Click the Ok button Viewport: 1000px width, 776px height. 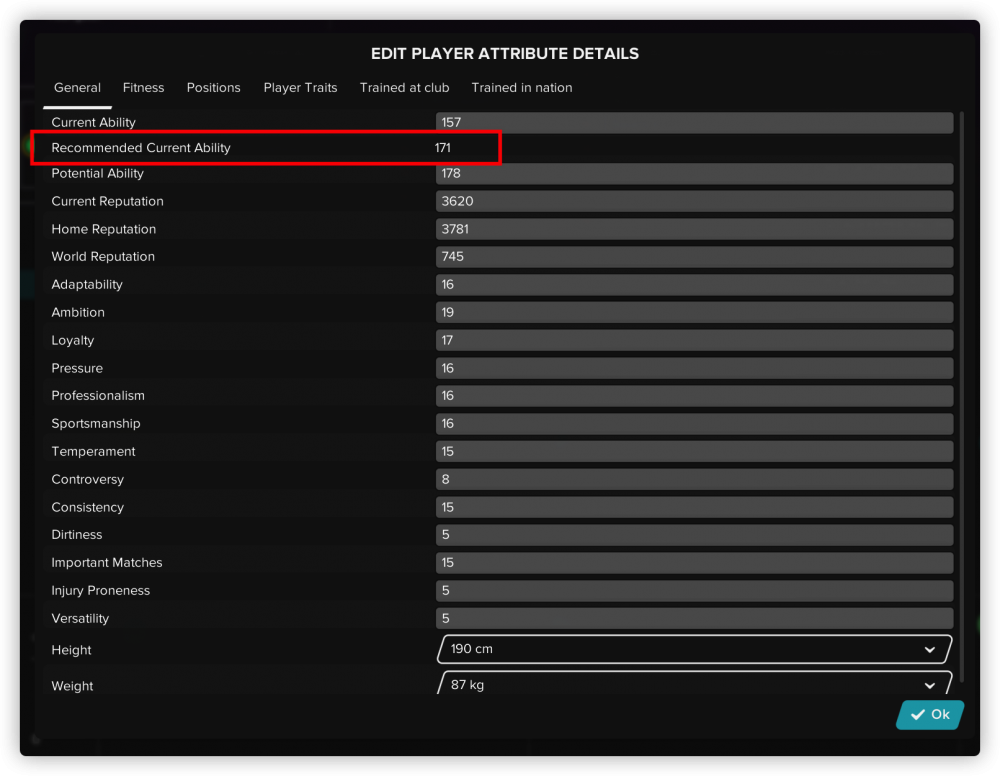(x=930, y=715)
